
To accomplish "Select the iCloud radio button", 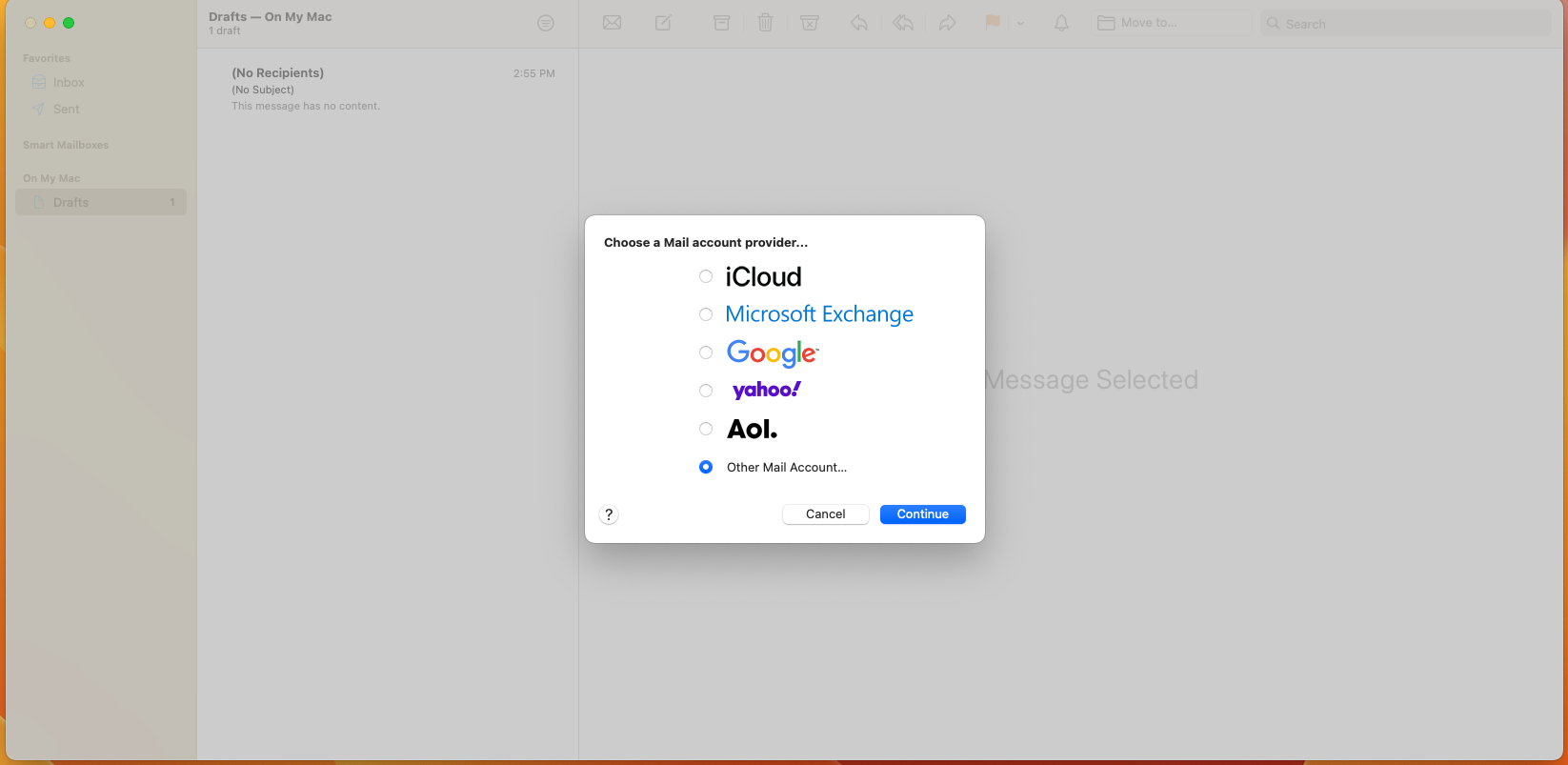I will [x=706, y=276].
